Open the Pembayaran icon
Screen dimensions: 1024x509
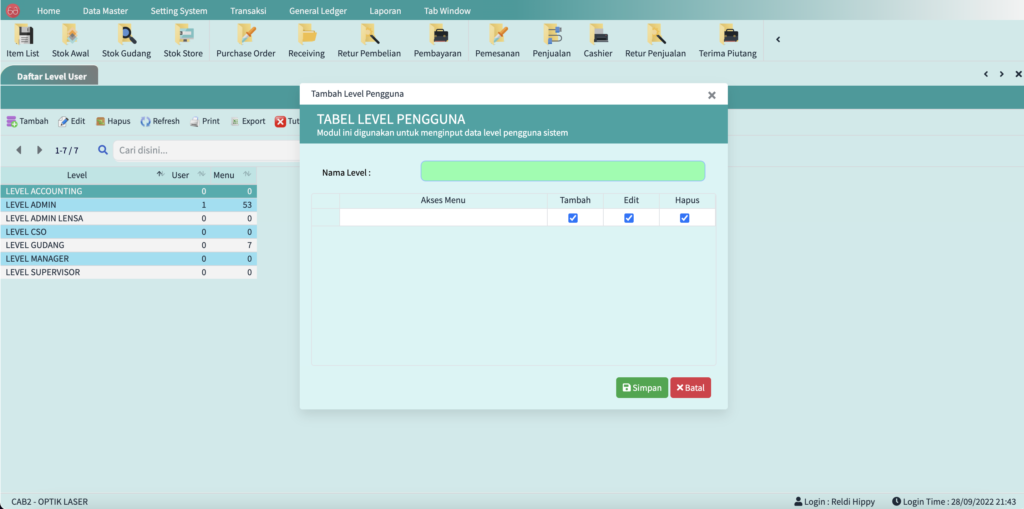pos(437,41)
